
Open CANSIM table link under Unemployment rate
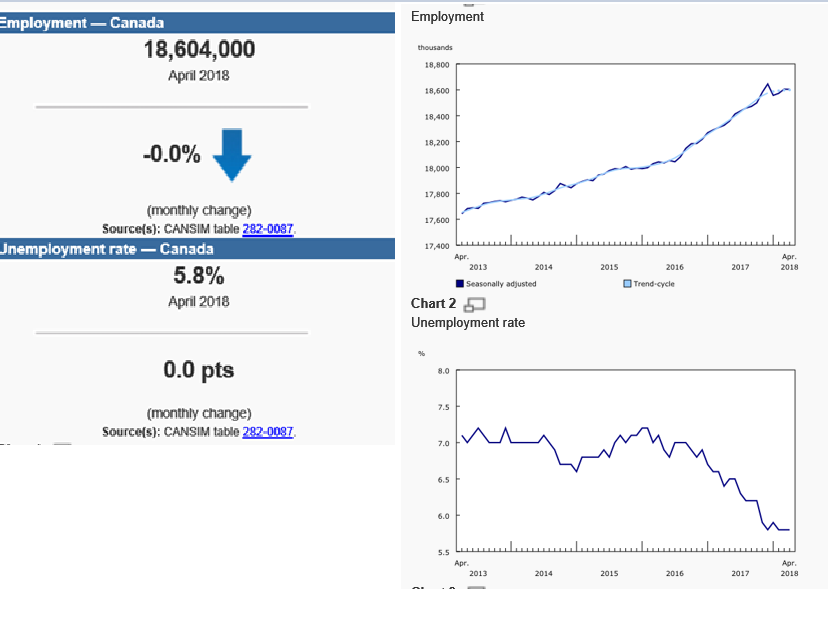(269, 432)
